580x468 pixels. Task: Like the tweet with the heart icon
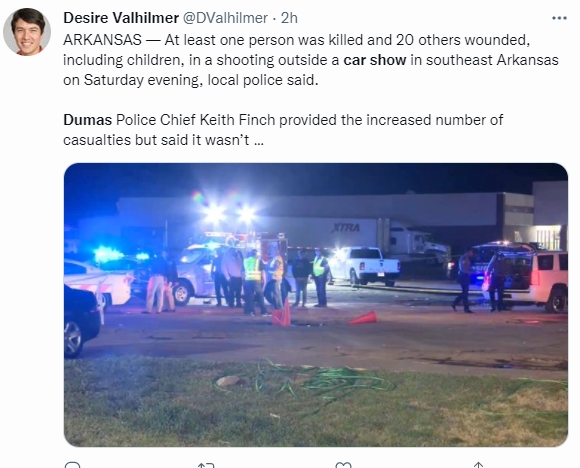(x=343, y=465)
